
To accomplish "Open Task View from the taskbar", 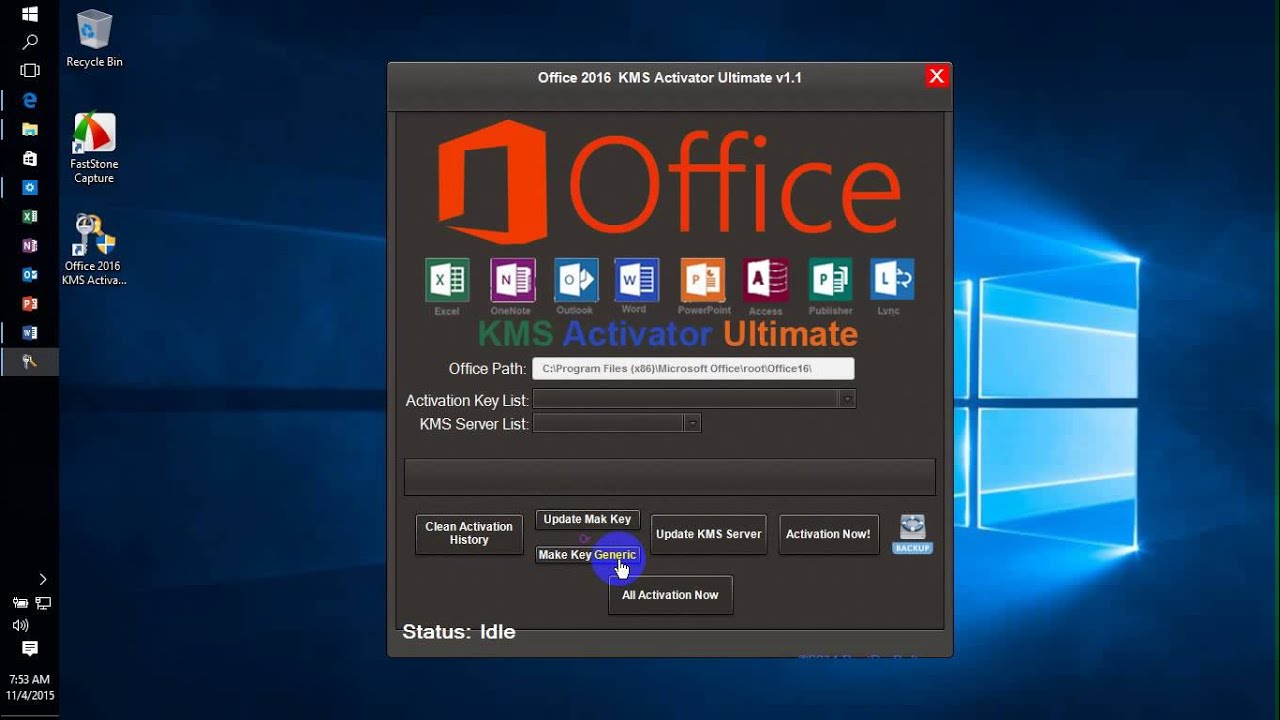I will click(29, 71).
